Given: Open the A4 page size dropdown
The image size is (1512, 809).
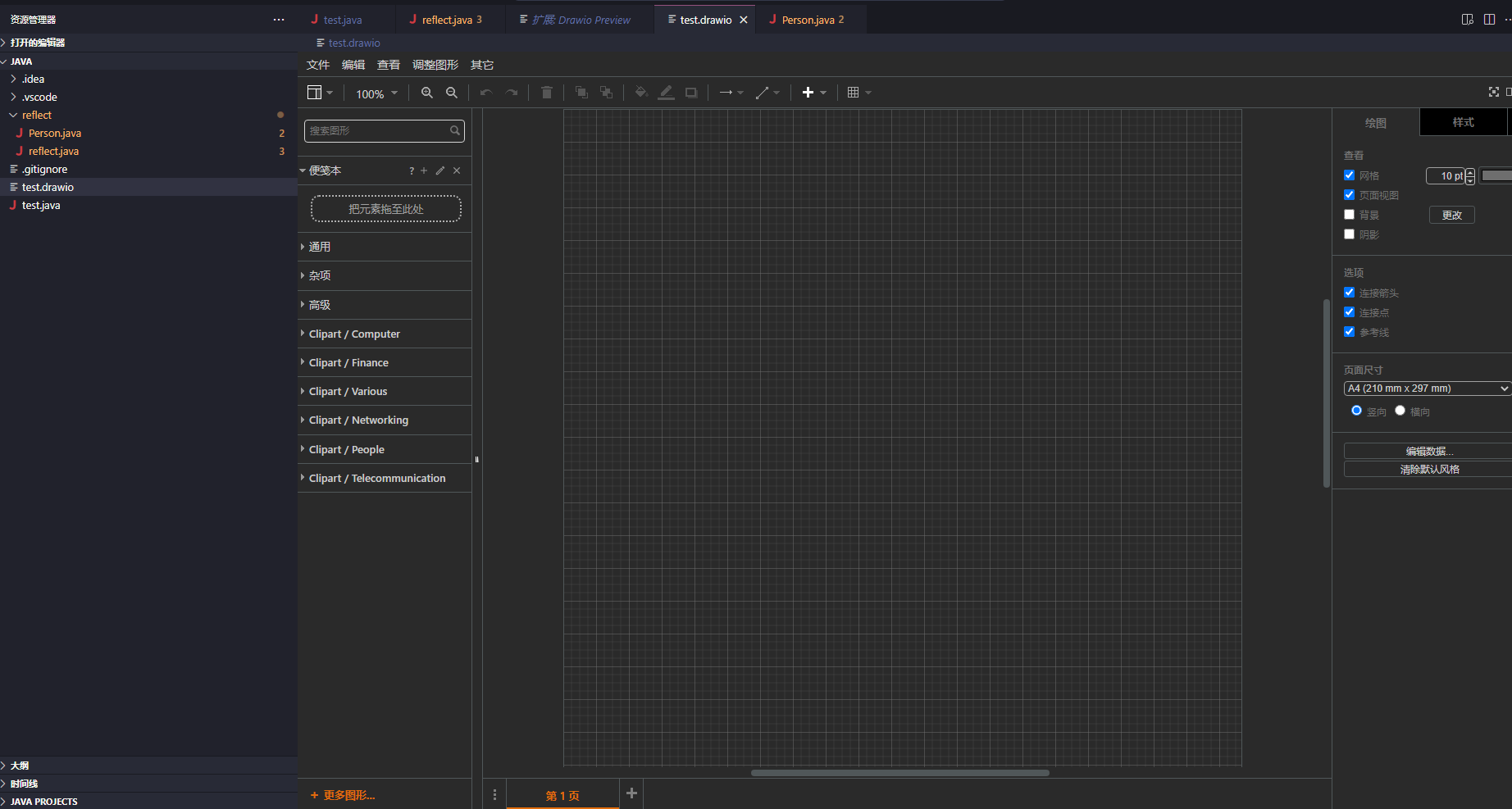Looking at the screenshot, I should coord(1427,389).
